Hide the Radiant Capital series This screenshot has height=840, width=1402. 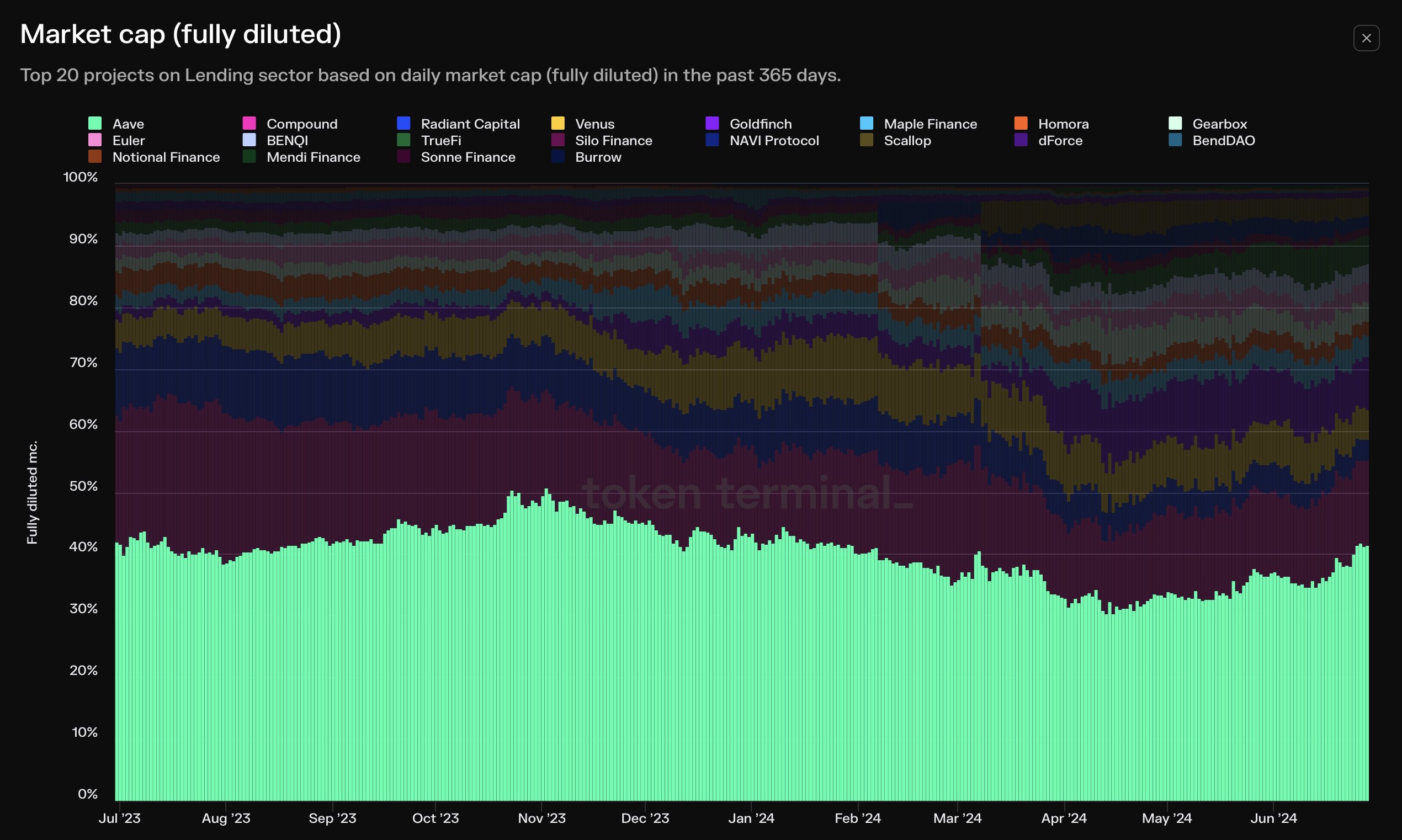459,124
